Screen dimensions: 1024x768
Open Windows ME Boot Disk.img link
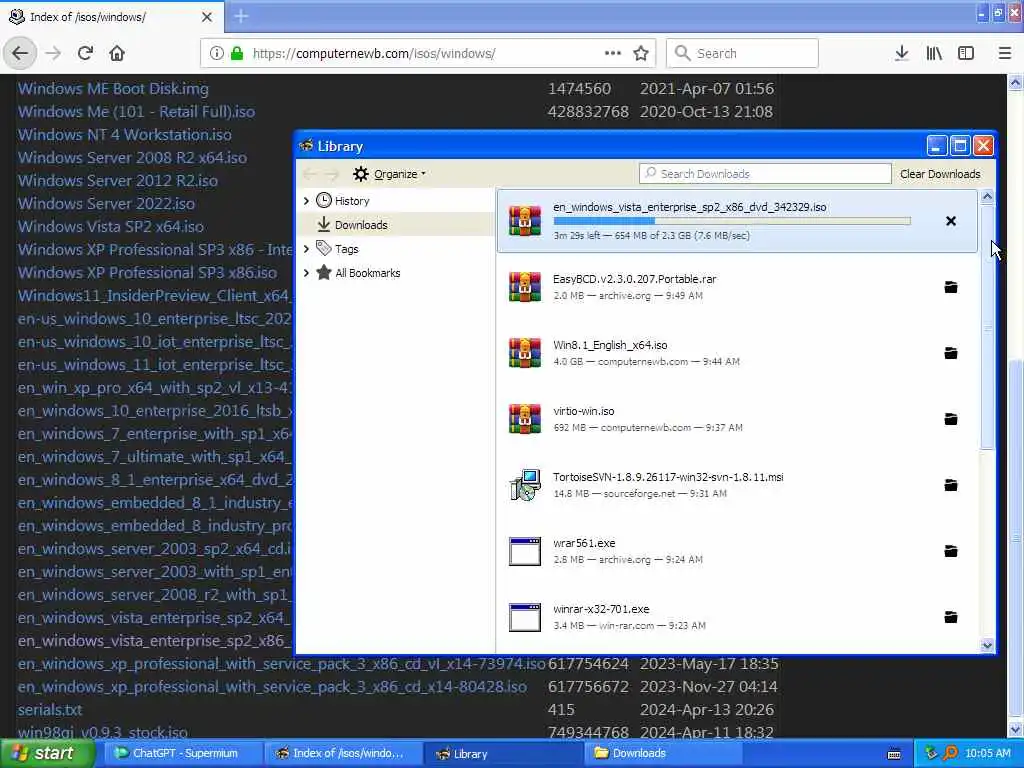[113, 89]
